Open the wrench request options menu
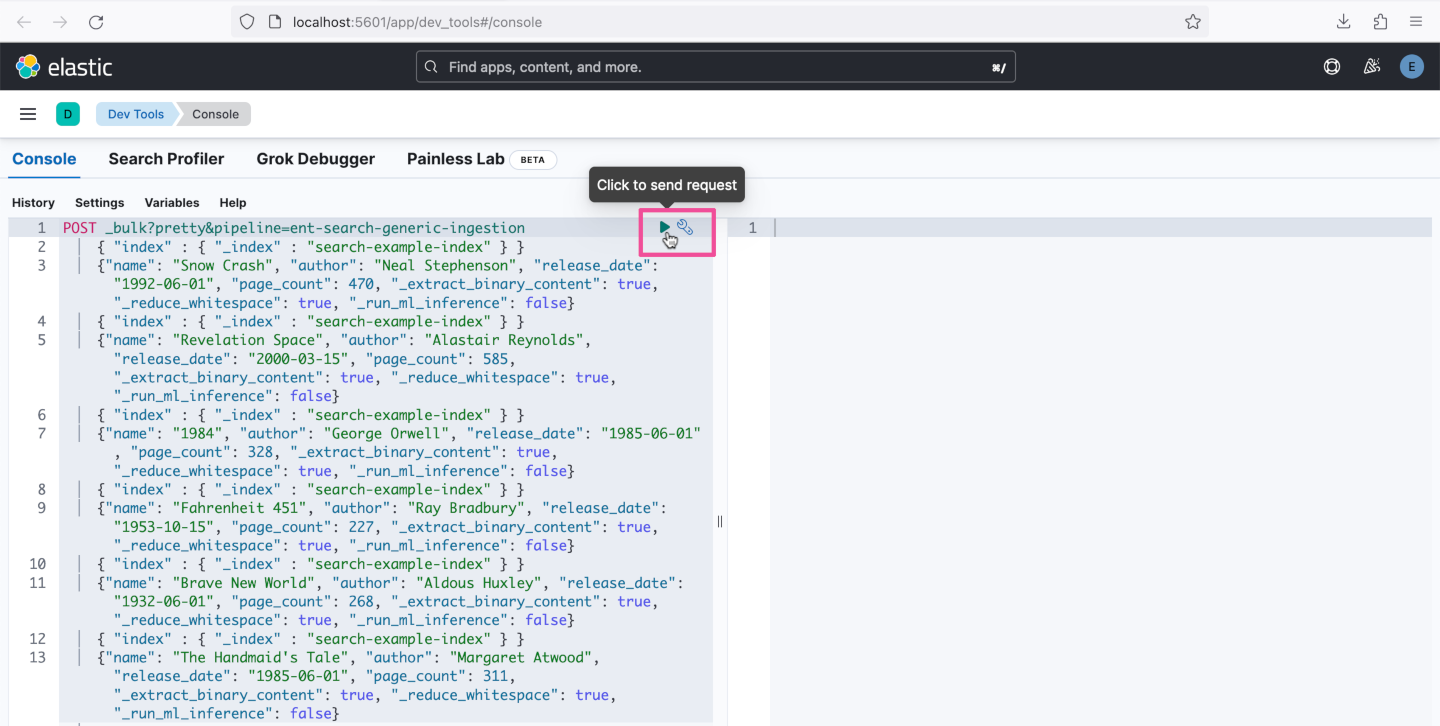Viewport: 1440px width, 726px height. click(x=685, y=228)
